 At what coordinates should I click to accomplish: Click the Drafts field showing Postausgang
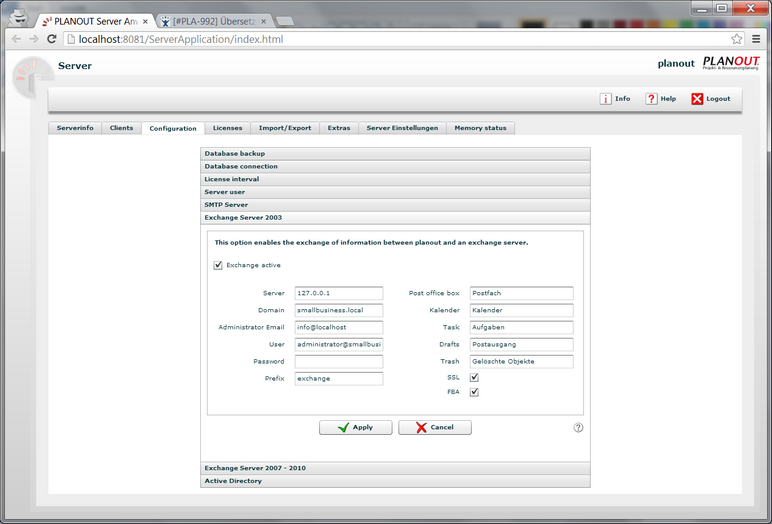point(521,344)
